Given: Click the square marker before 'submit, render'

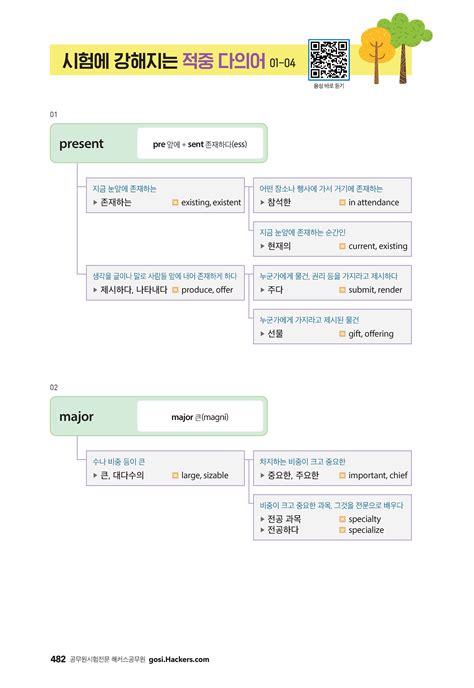Looking at the screenshot, I should (342, 290).
